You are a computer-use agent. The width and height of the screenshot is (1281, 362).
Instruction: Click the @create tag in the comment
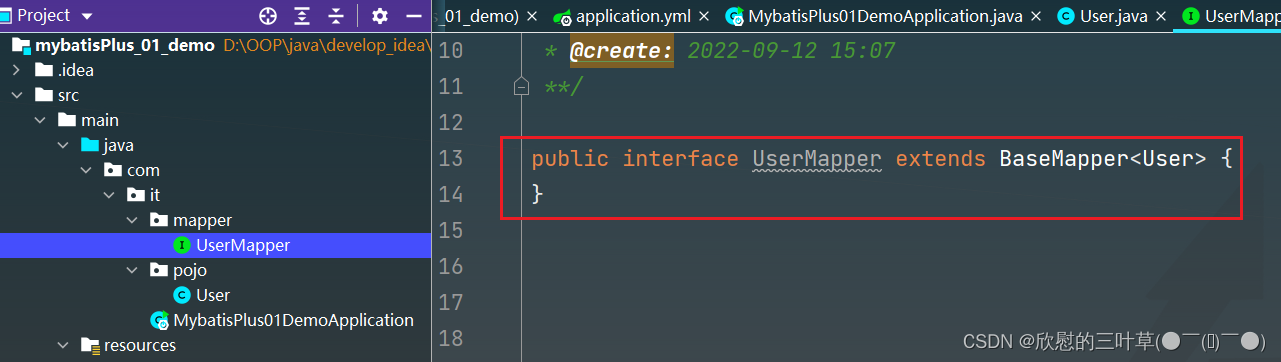pos(621,51)
